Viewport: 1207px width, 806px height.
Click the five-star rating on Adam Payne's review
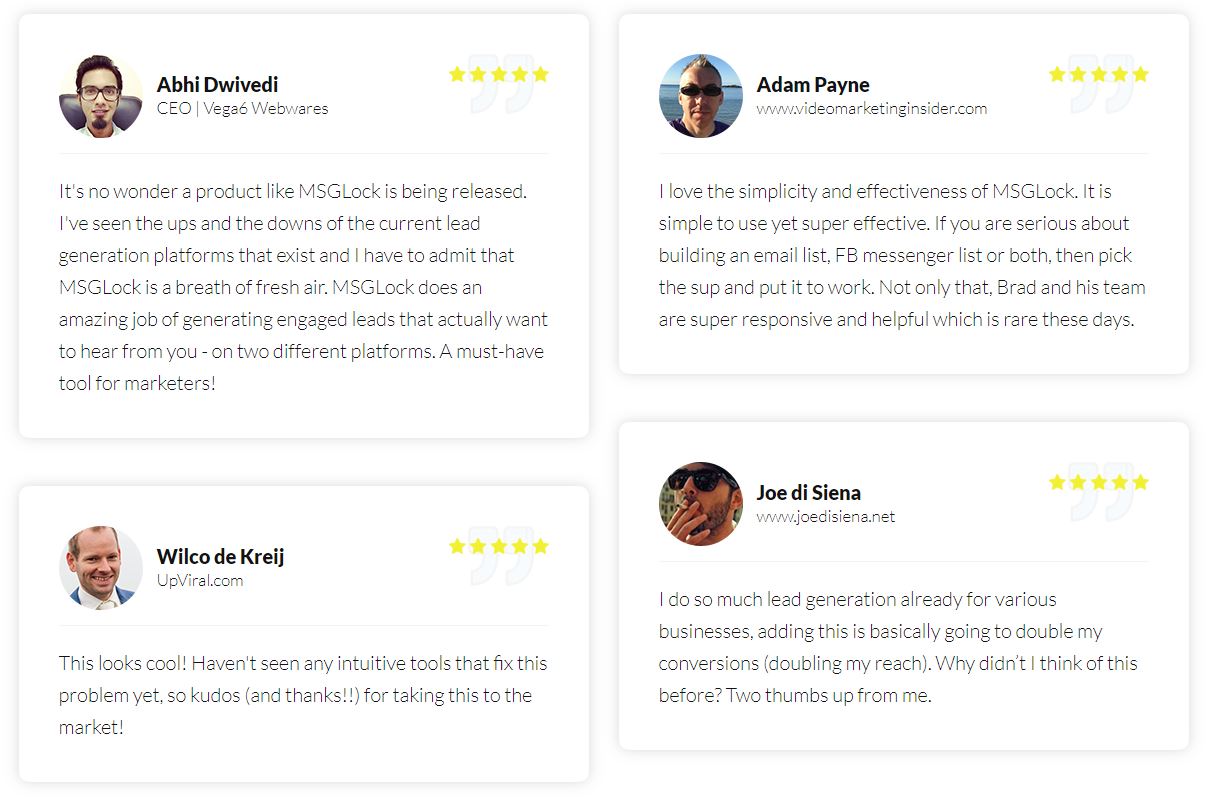click(1099, 74)
